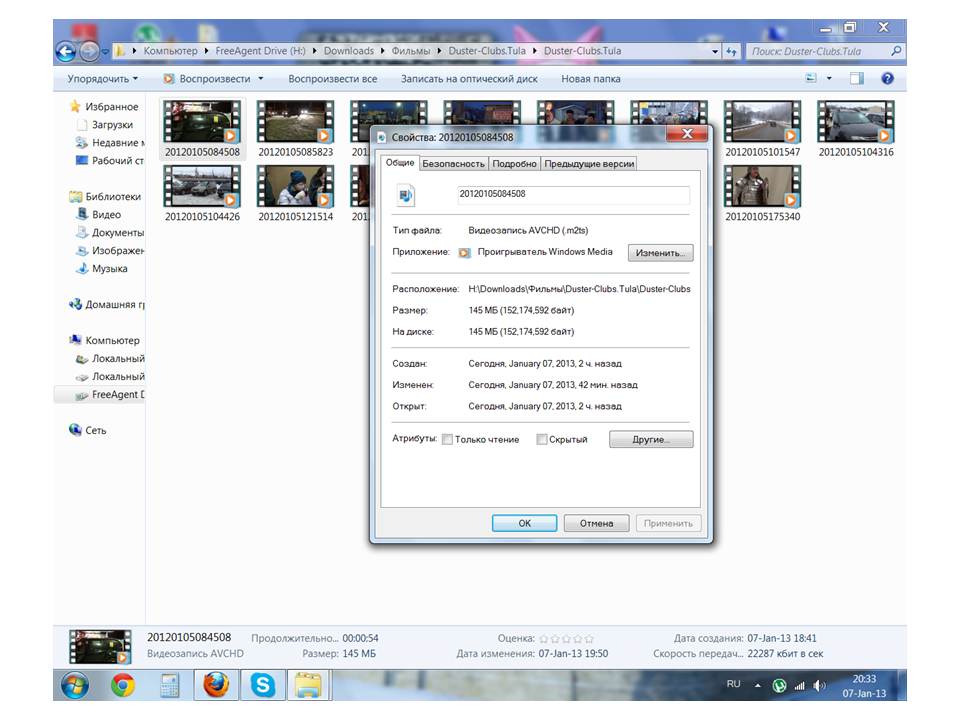This screenshot has width=960, height=720.
Task: Toggle the preview pane icon
Action: (857, 78)
